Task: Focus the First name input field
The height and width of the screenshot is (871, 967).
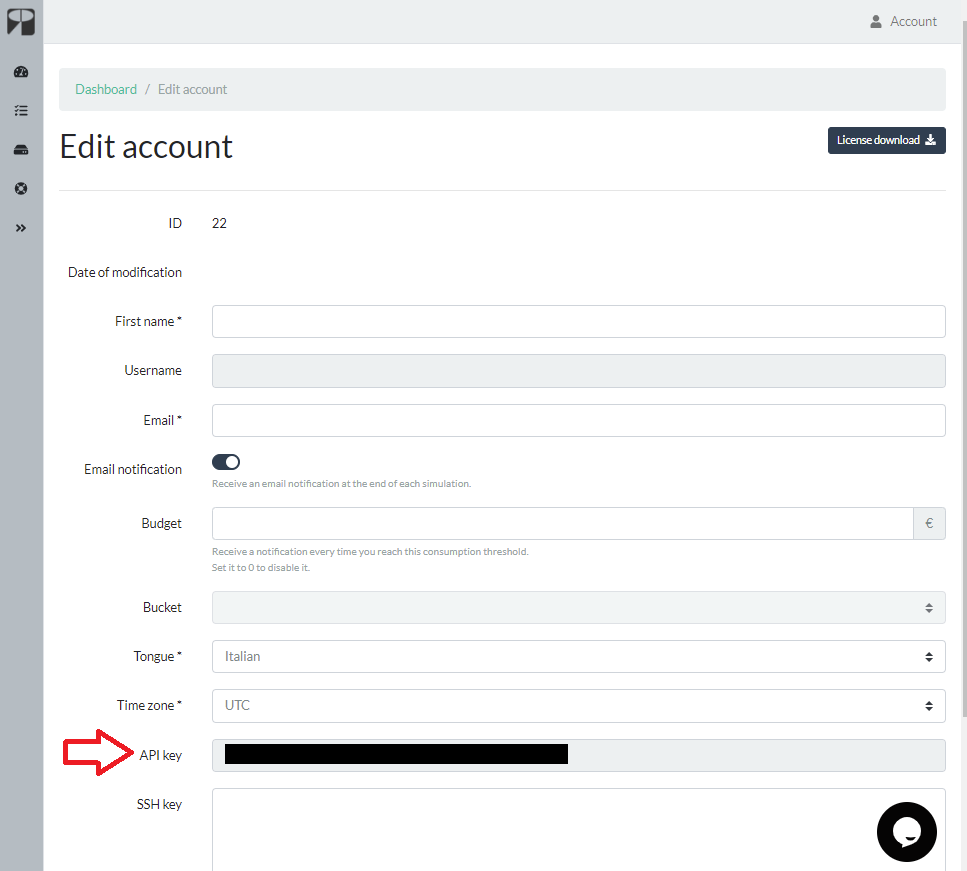Action: (578, 321)
